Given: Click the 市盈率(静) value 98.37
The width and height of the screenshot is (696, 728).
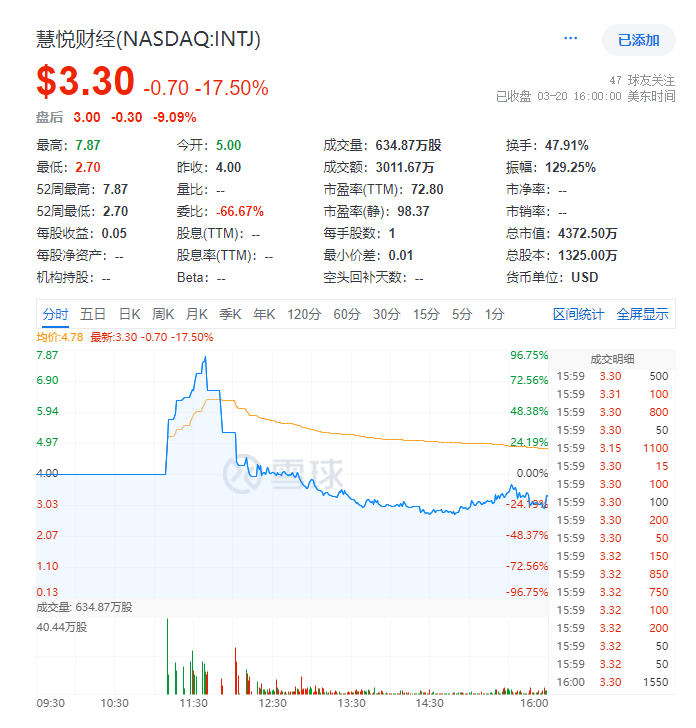Looking at the screenshot, I should point(413,211).
